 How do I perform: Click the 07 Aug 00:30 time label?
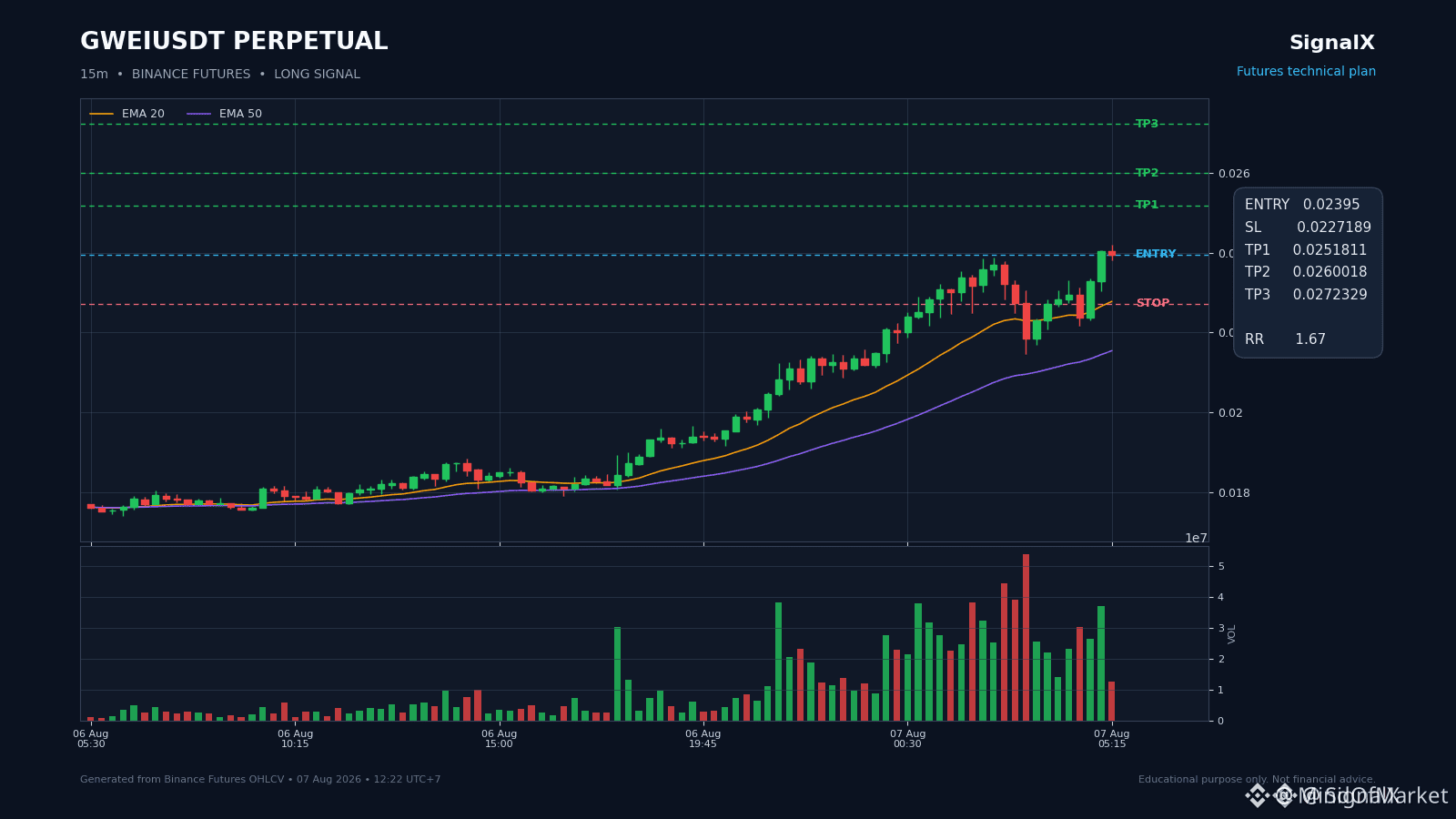pyautogui.click(x=907, y=739)
